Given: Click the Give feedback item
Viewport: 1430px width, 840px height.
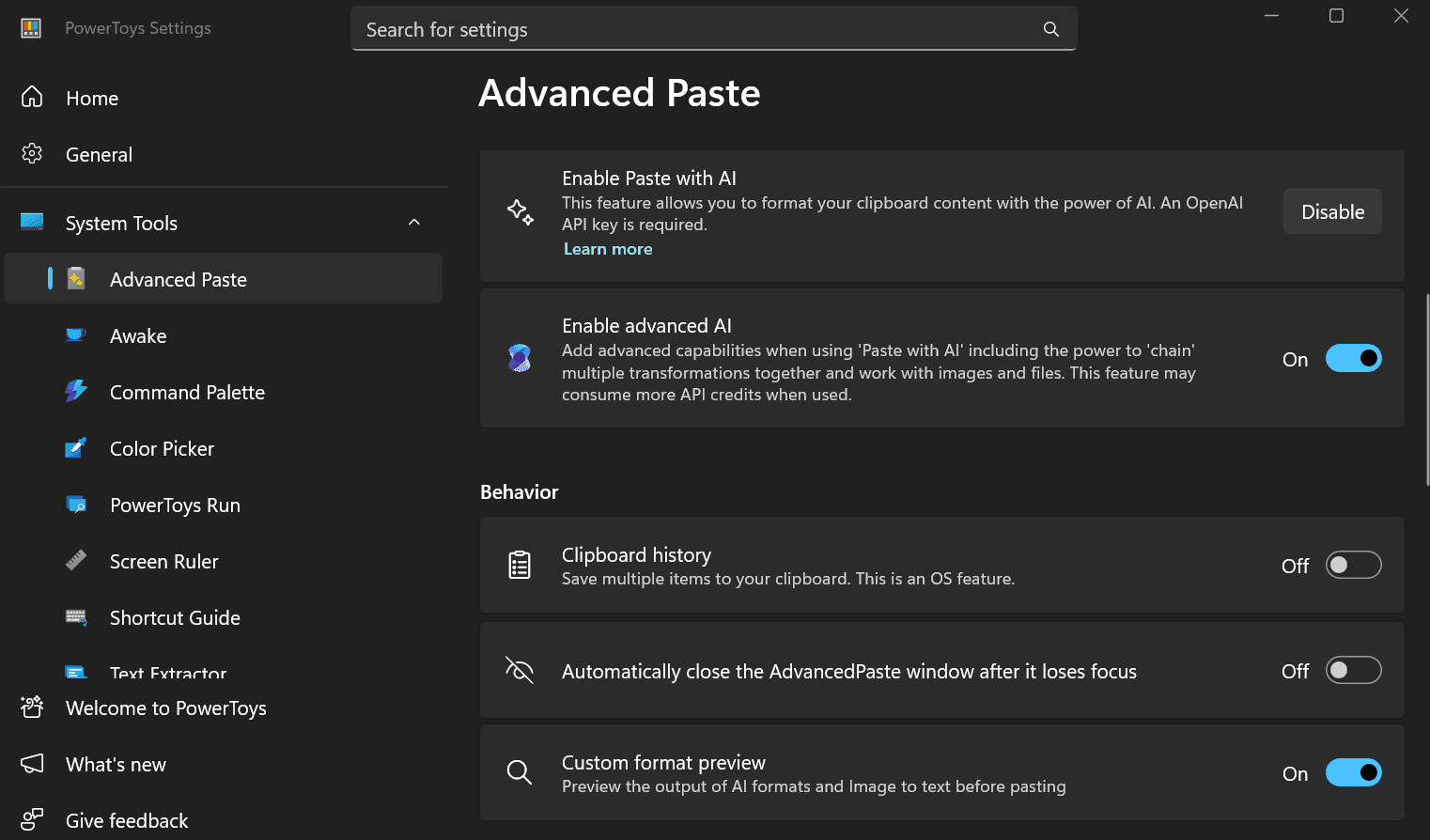Looking at the screenshot, I should click(127, 820).
